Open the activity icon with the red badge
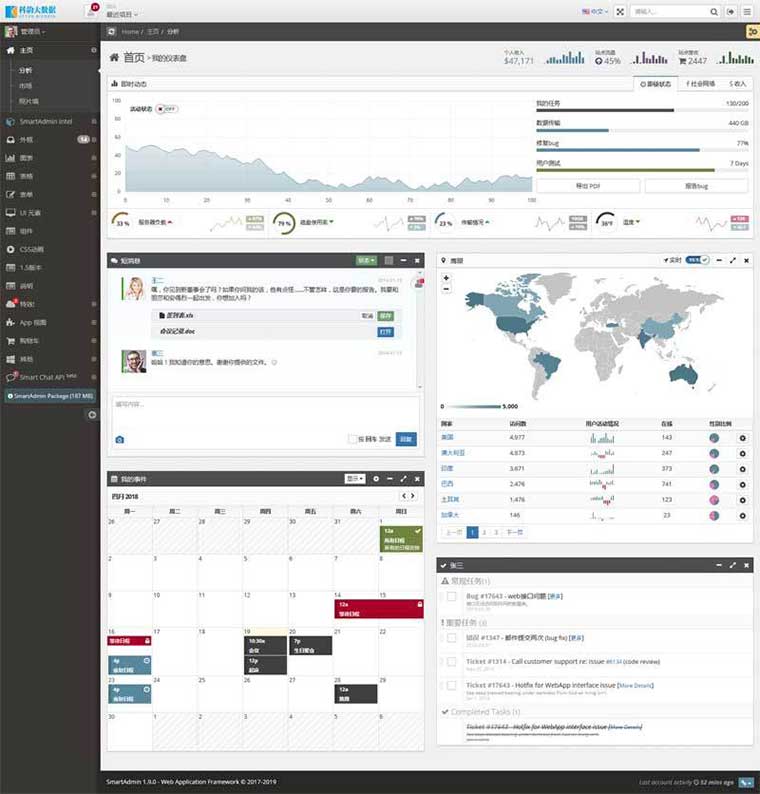This screenshot has width=760, height=794. pos(92,11)
